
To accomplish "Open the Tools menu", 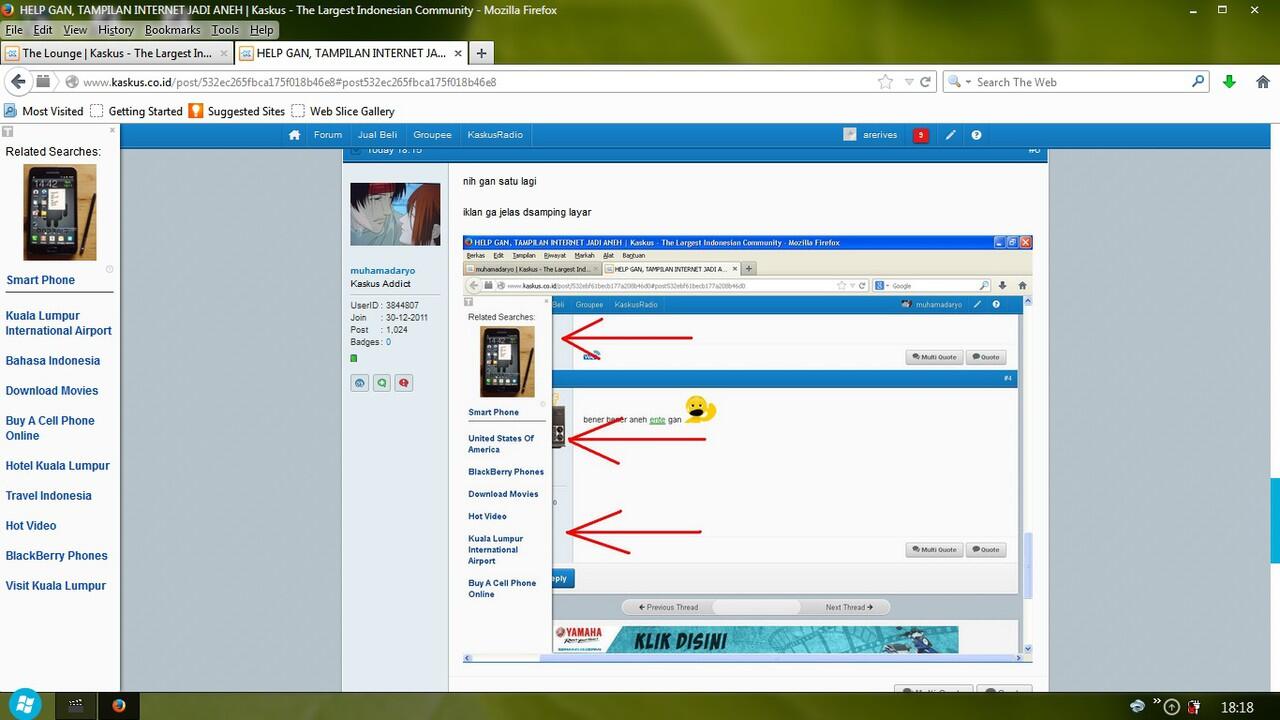I will (x=225, y=30).
